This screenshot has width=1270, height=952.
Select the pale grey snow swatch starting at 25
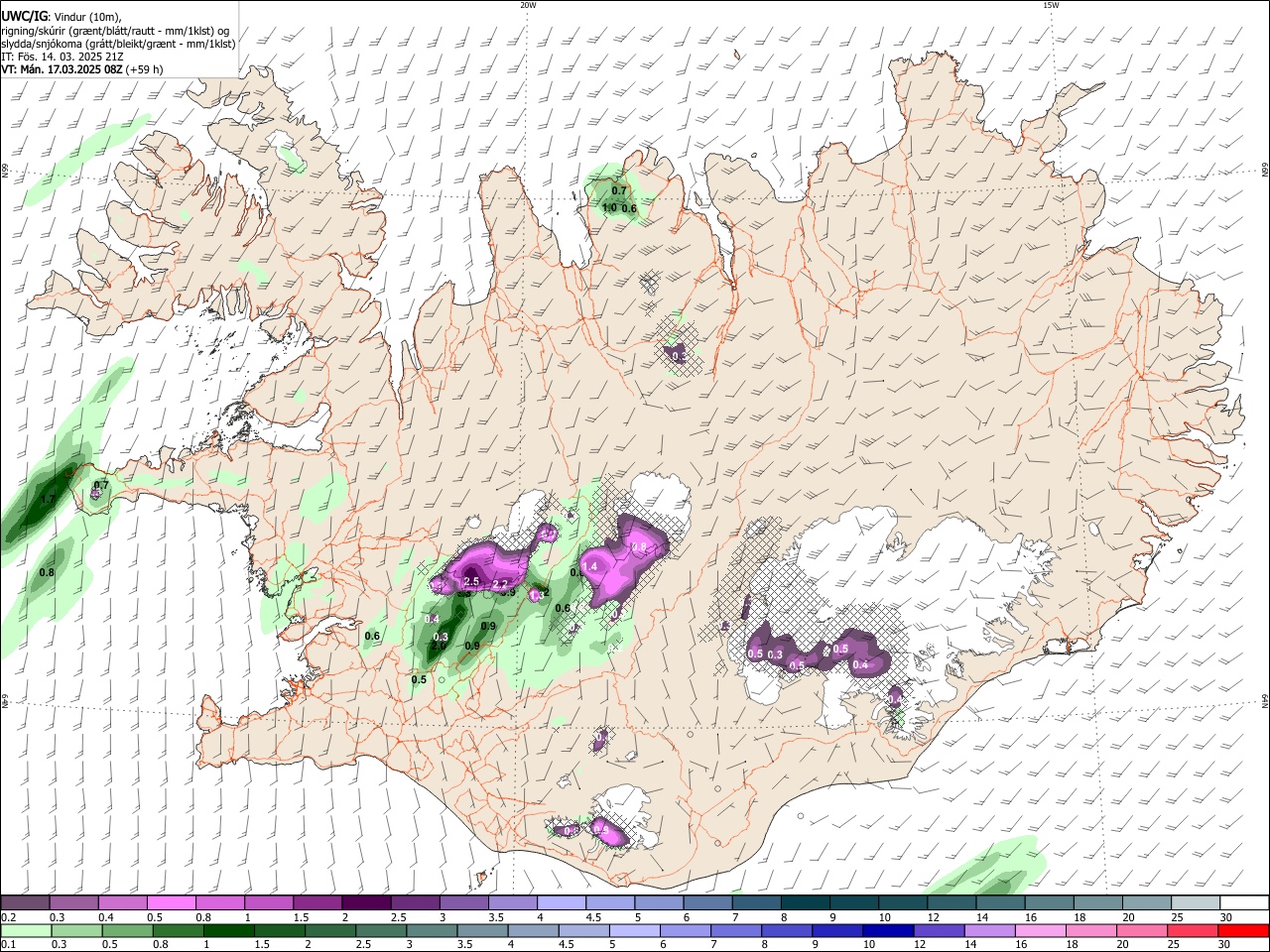click(1196, 902)
